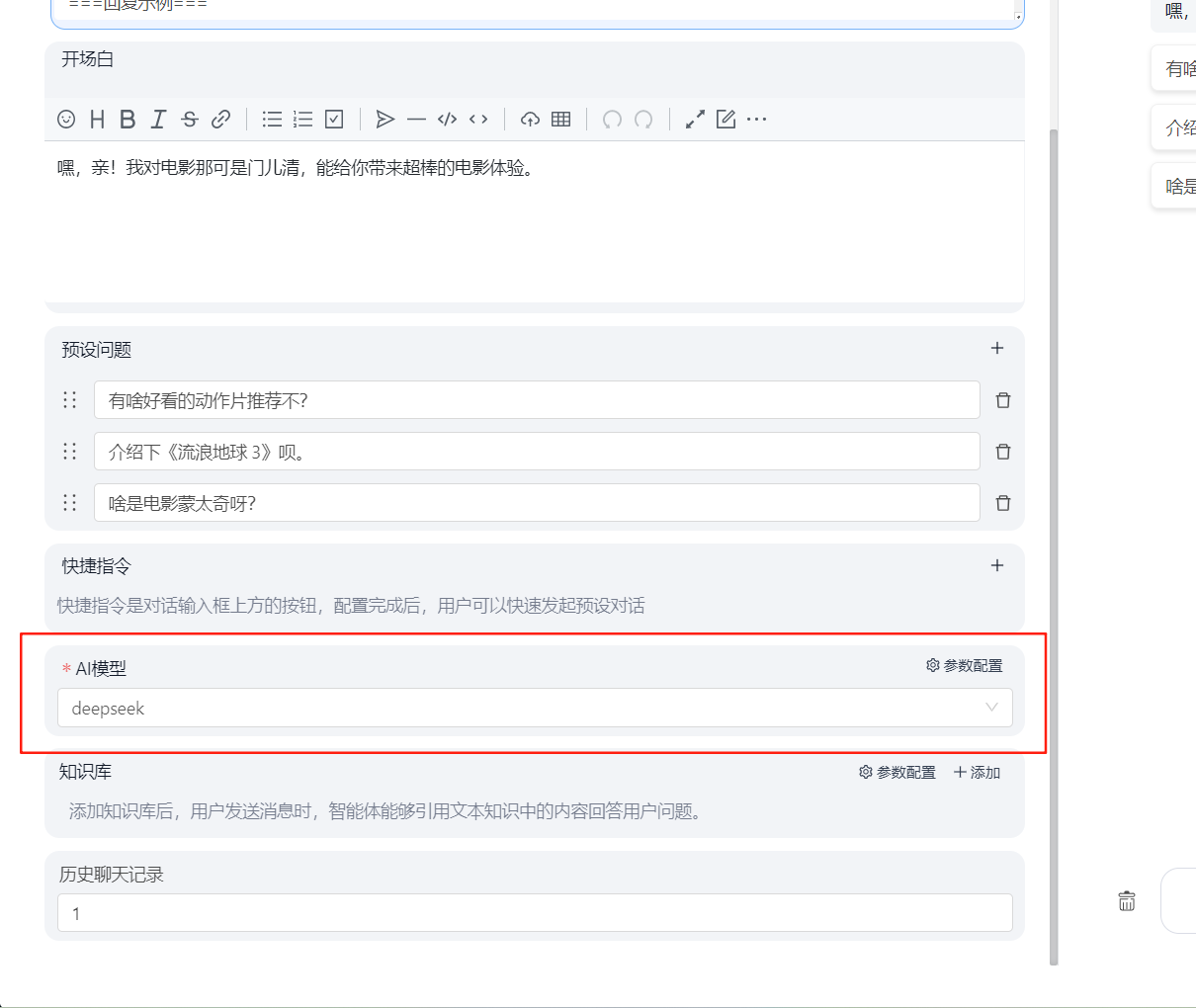Toggle bold formatting in opening remarks editor

click(128, 120)
